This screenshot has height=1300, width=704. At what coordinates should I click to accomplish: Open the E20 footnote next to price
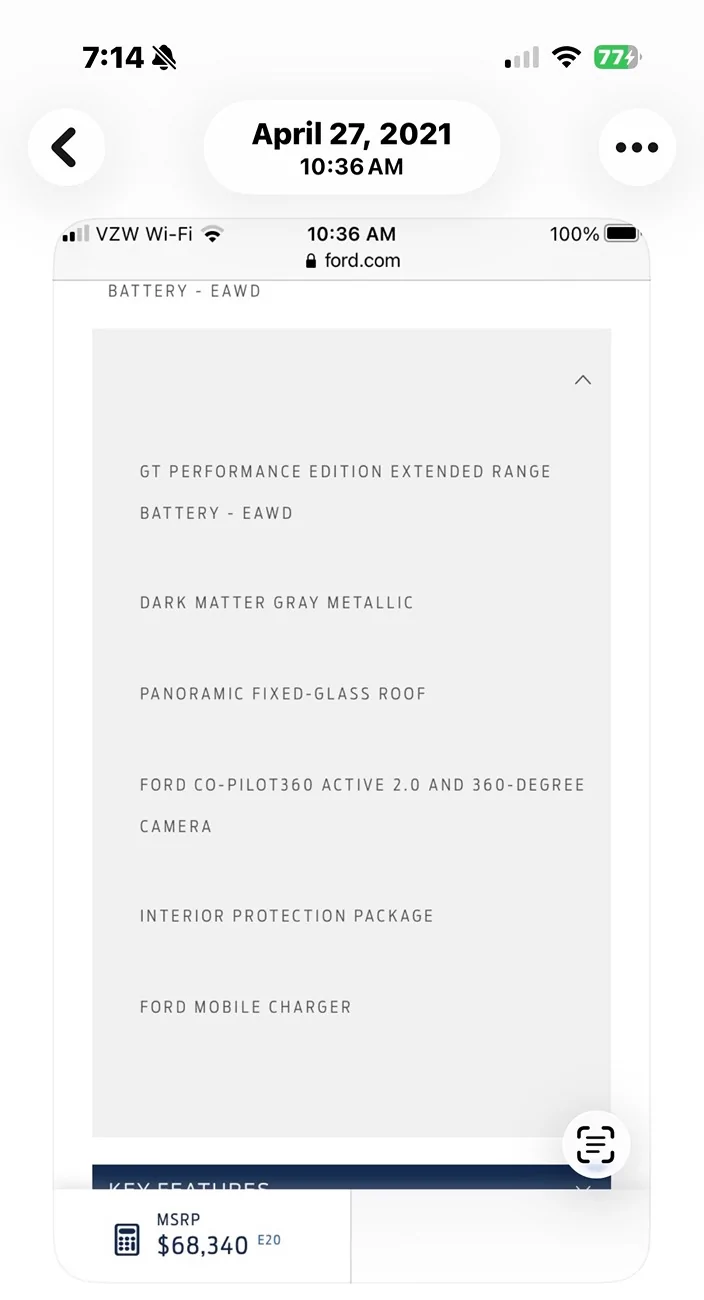(x=269, y=1240)
